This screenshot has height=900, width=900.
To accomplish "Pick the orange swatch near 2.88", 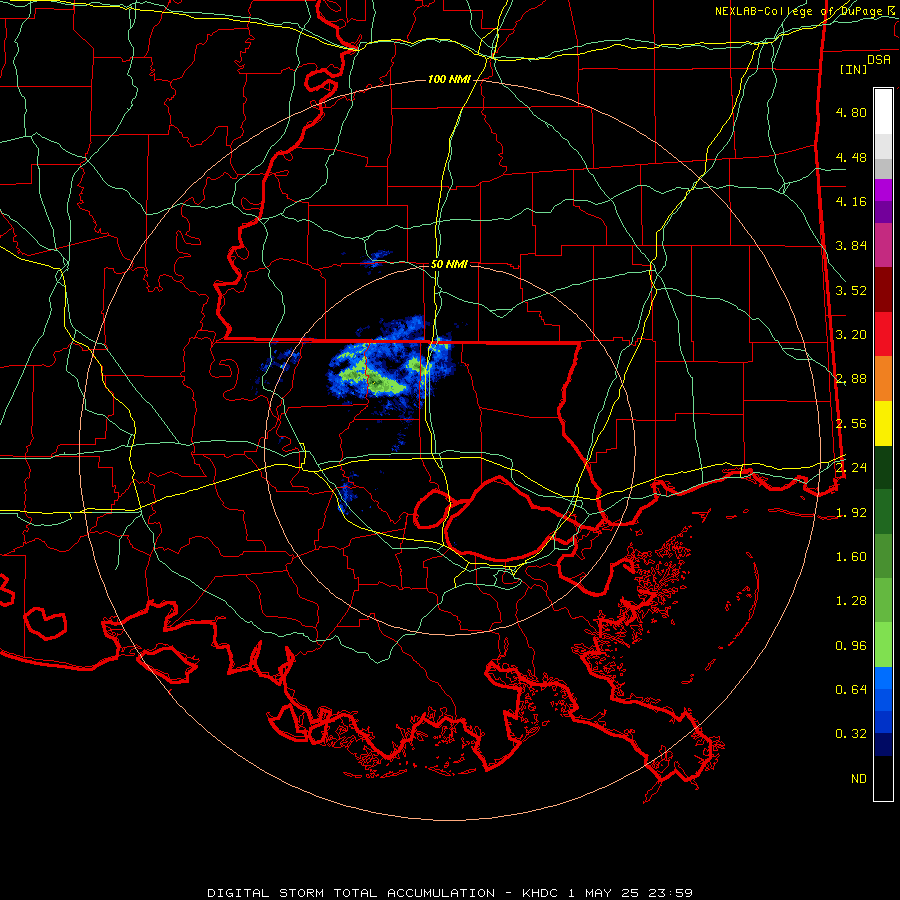I will coord(883,379).
